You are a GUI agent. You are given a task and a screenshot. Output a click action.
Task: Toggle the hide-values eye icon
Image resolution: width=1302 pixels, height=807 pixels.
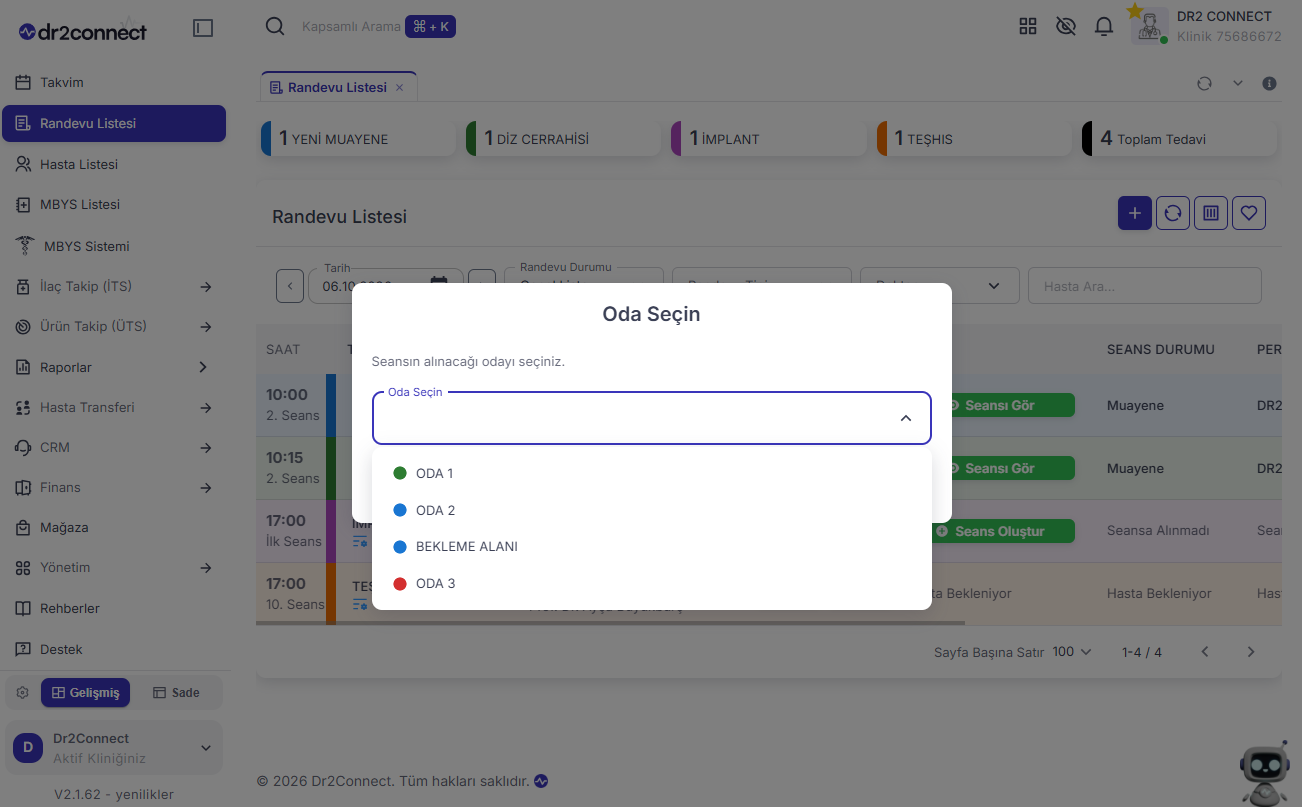(1066, 27)
